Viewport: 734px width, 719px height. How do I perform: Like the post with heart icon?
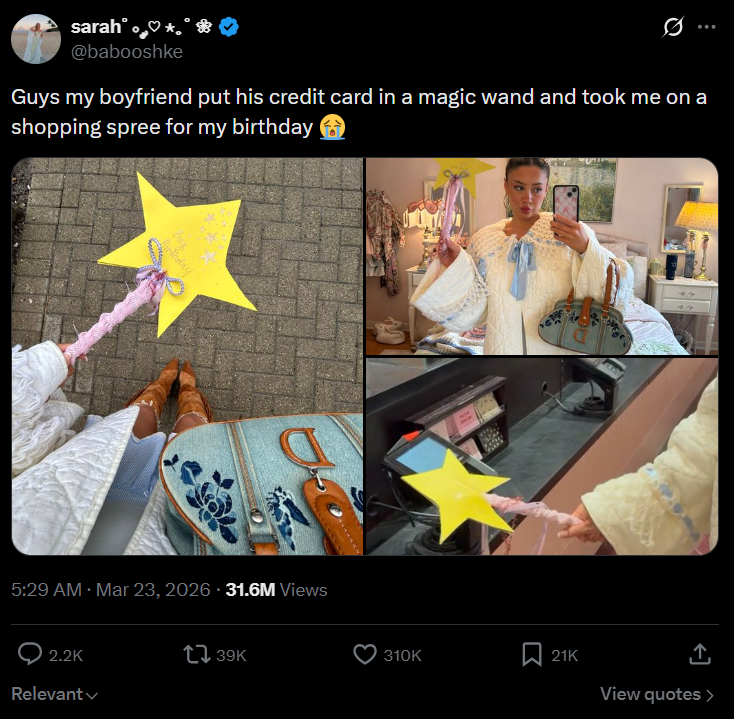365,654
